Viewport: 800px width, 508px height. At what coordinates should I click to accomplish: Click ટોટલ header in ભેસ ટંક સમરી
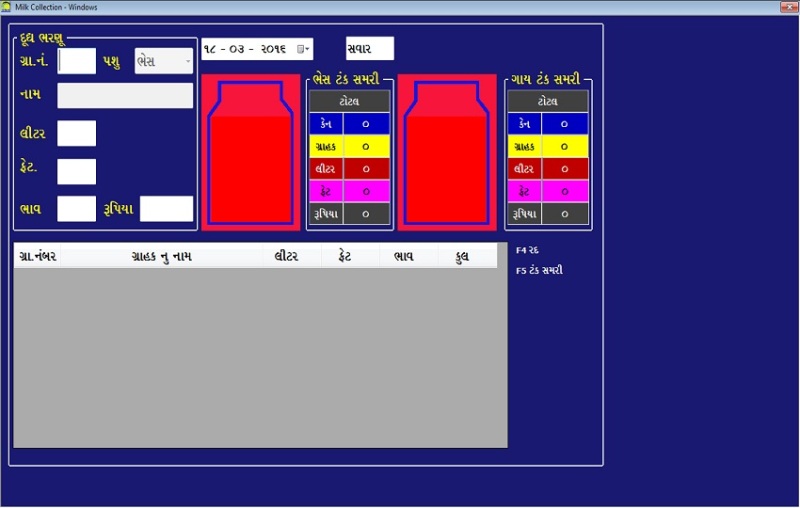click(349, 101)
